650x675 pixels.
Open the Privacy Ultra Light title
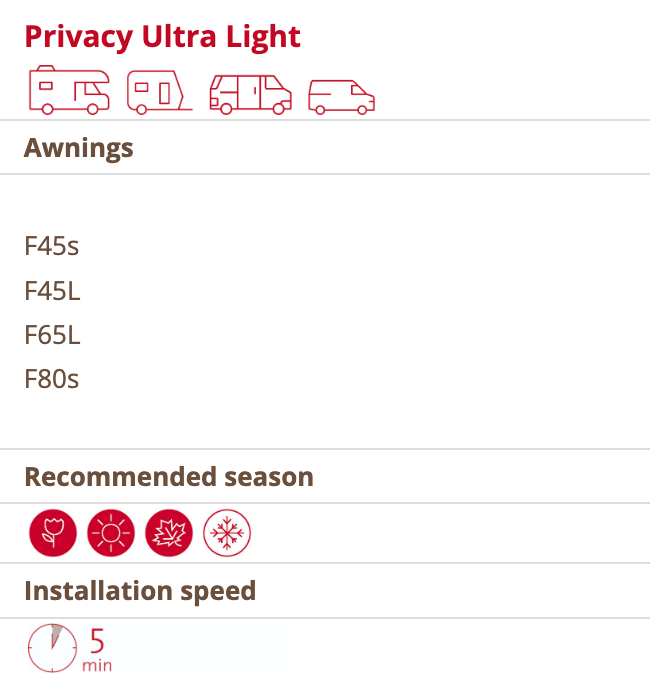tap(162, 36)
